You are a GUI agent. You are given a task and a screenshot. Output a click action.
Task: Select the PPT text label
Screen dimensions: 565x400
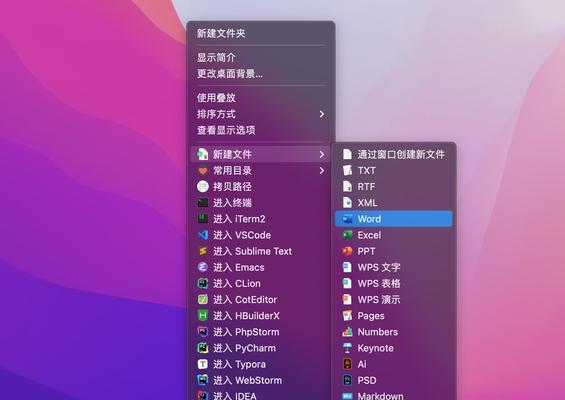click(x=366, y=251)
